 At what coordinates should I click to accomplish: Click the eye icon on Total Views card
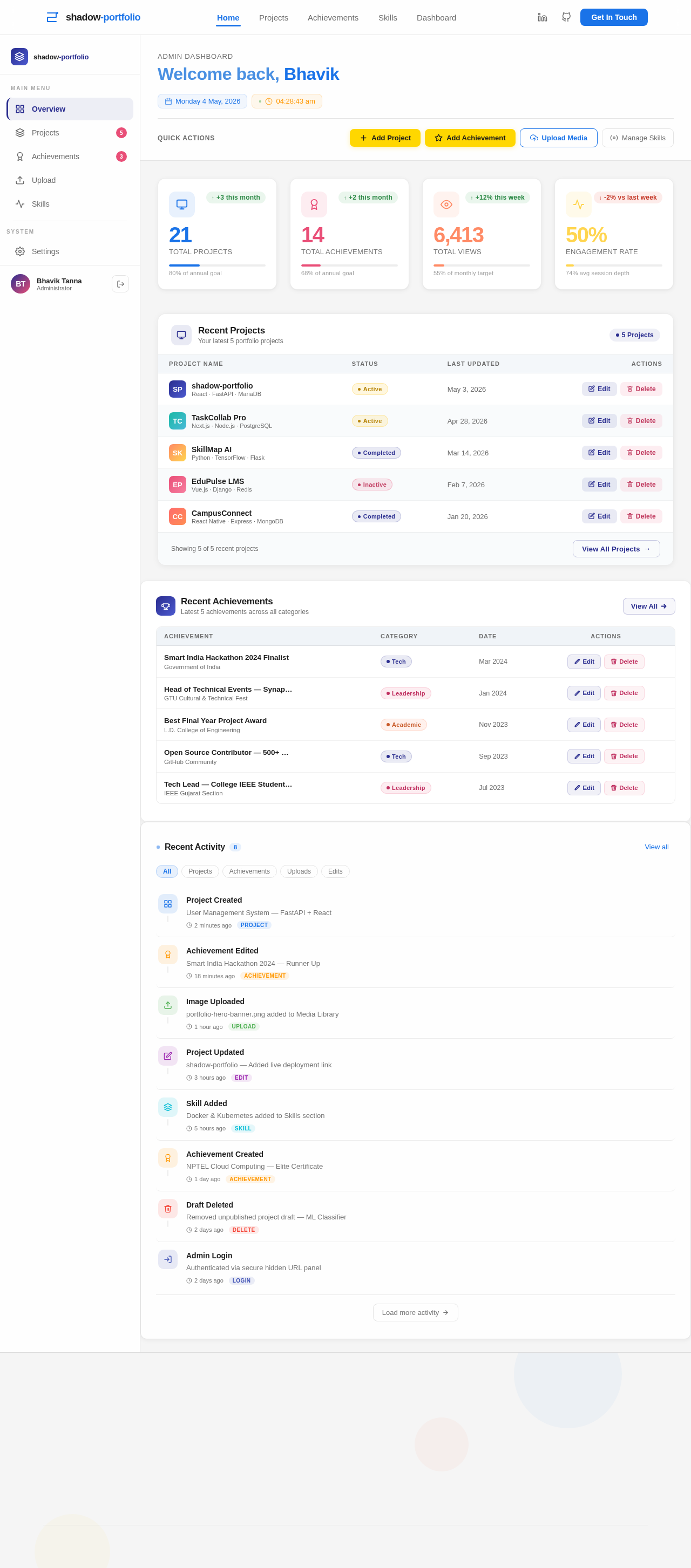click(446, 204)
